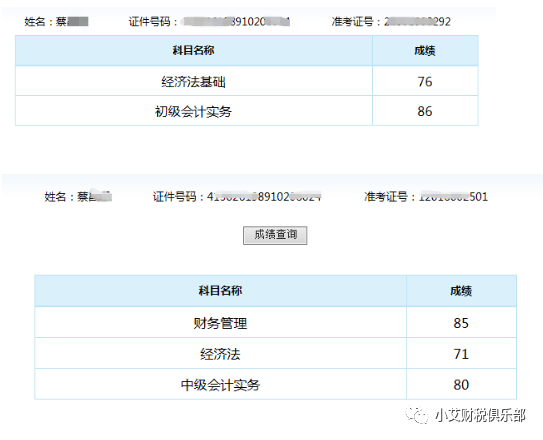543x440 pixels.
Task: Click the upper table's 成绩 header
Action: (x=425, y=51)
